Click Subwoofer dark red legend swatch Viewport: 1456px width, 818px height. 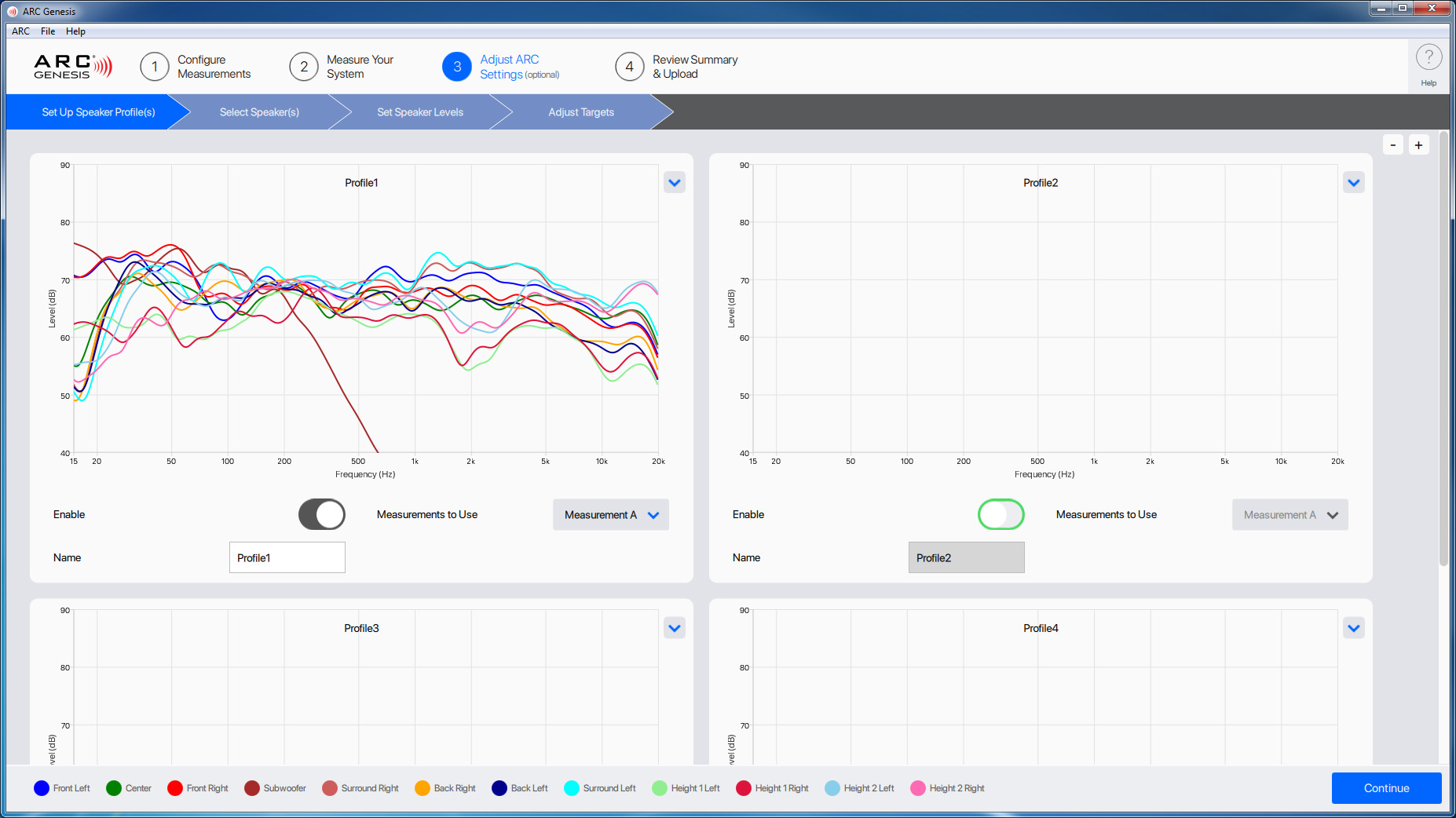[x=252, y=788]
